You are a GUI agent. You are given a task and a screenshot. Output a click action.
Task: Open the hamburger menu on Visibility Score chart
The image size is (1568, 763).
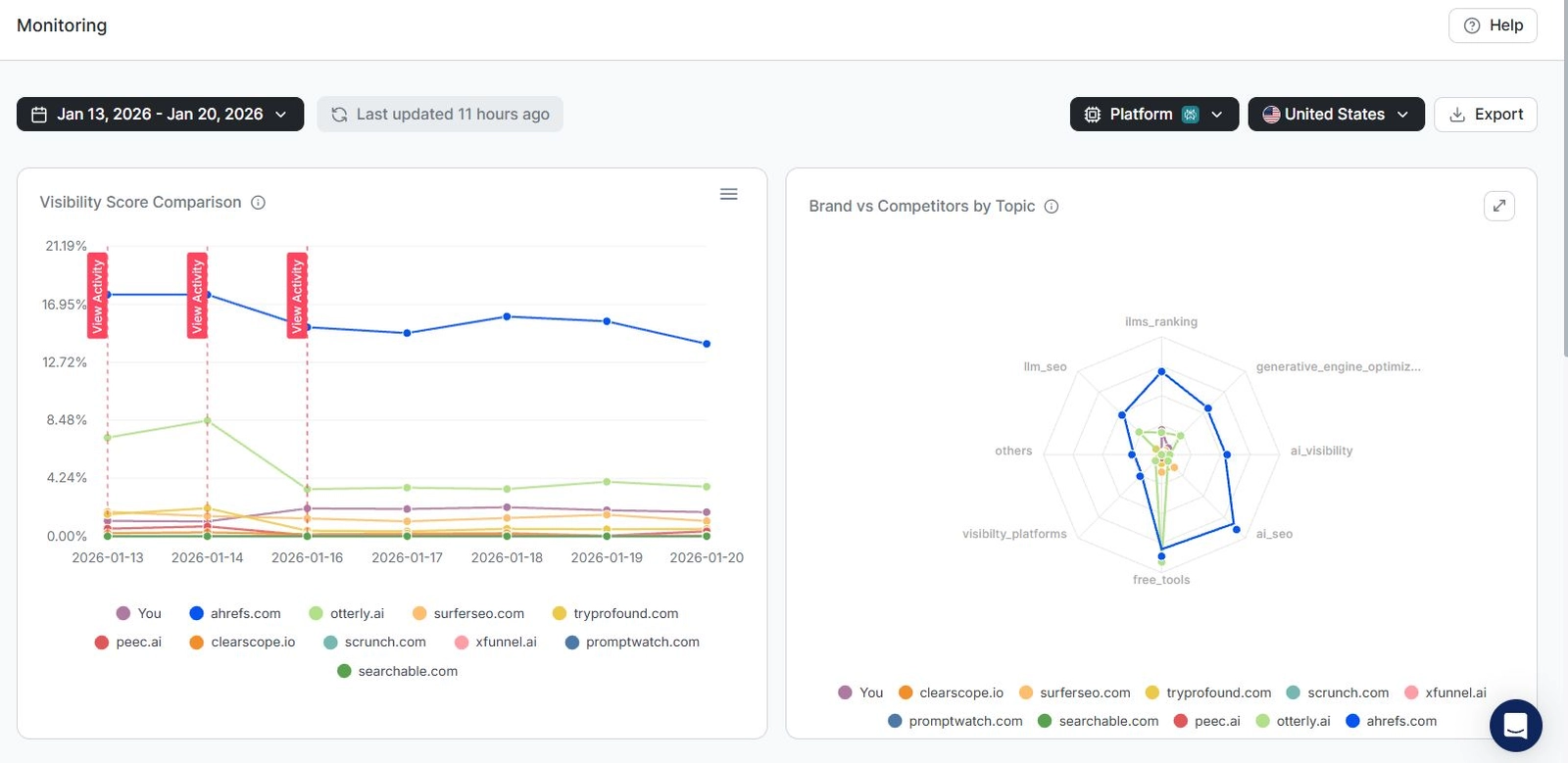tap(728, 194)
